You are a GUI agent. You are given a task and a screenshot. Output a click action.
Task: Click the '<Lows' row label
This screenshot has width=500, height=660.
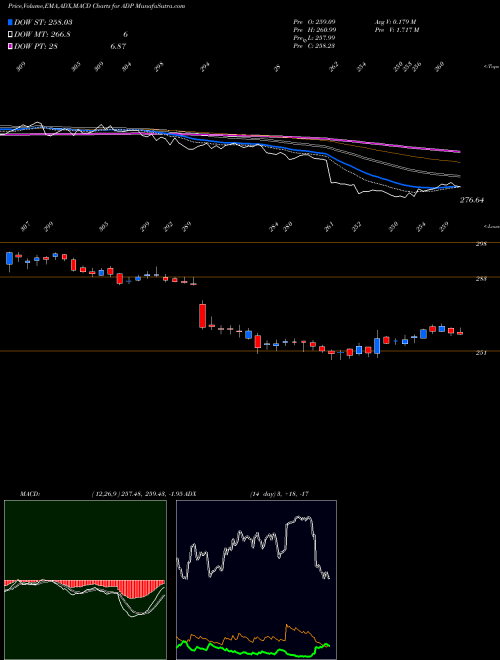pos(491,226)
